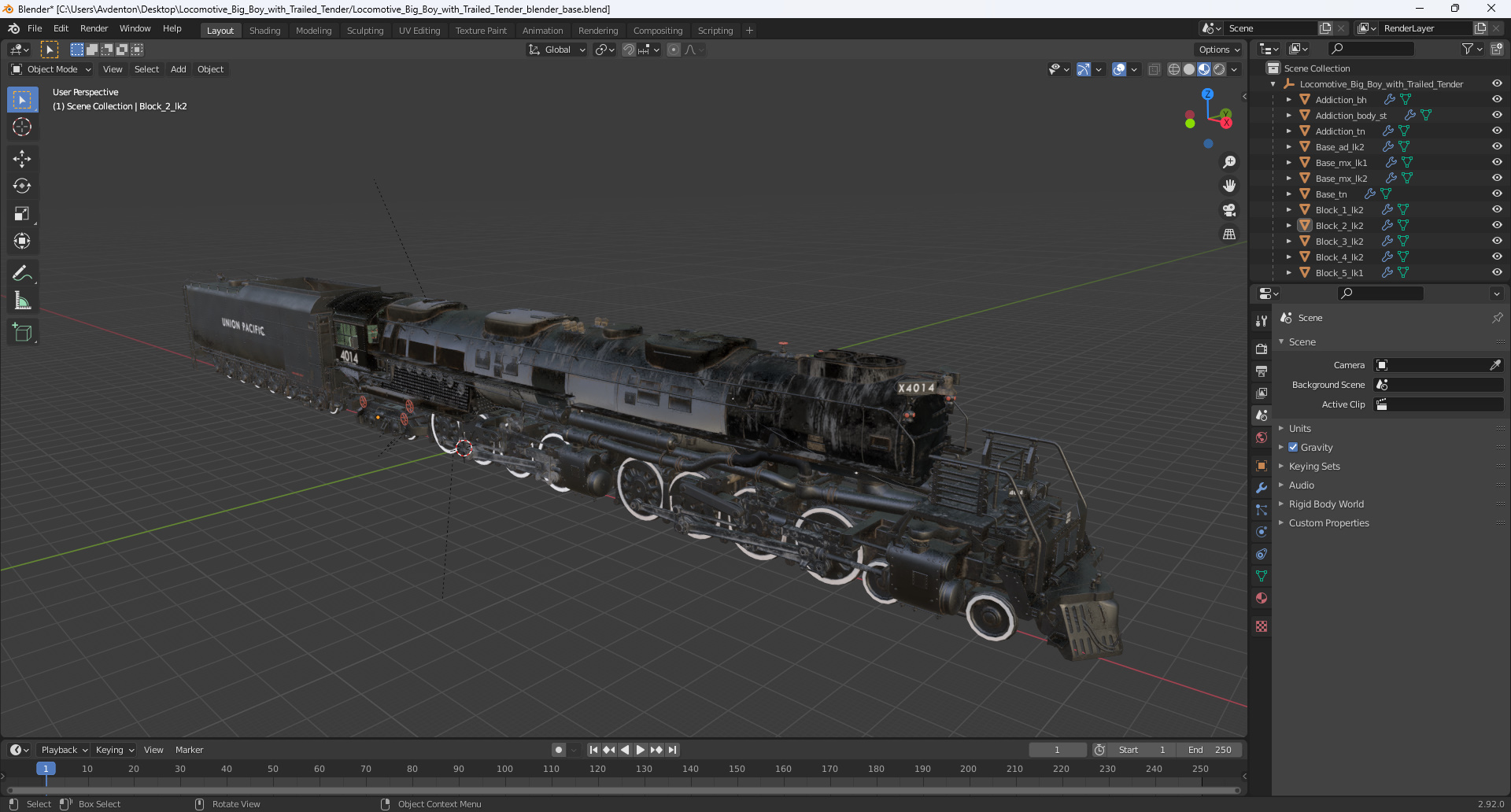Switch to the UV Editing workspace tab

tap(419, 31)
